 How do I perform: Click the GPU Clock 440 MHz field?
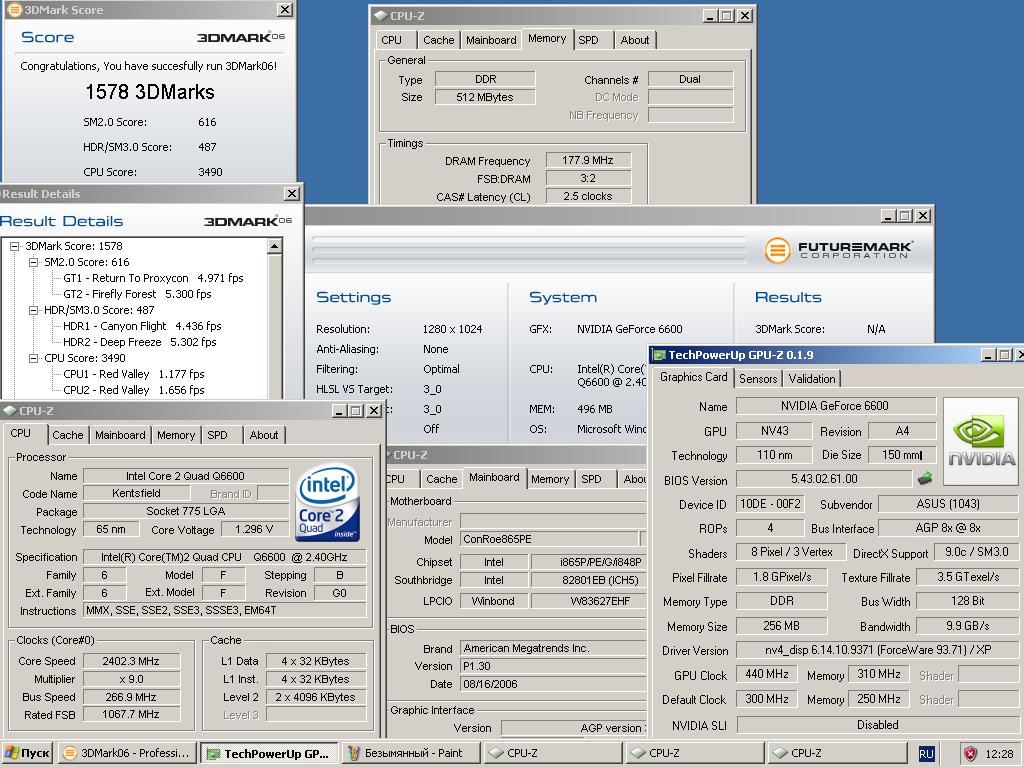pos(767,674)
